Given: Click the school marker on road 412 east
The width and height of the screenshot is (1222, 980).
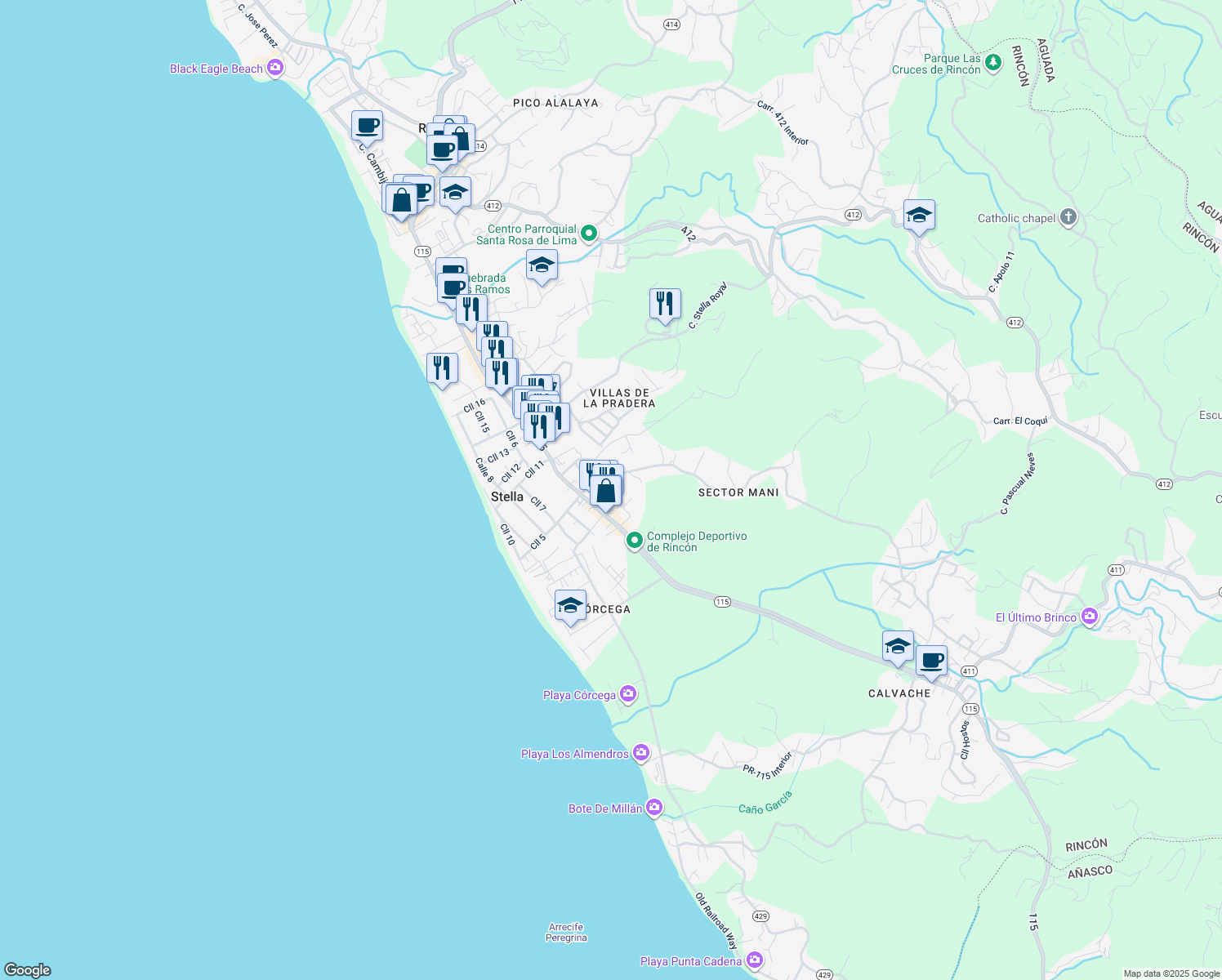Looking at the screenshot, I should coord(919,216).
